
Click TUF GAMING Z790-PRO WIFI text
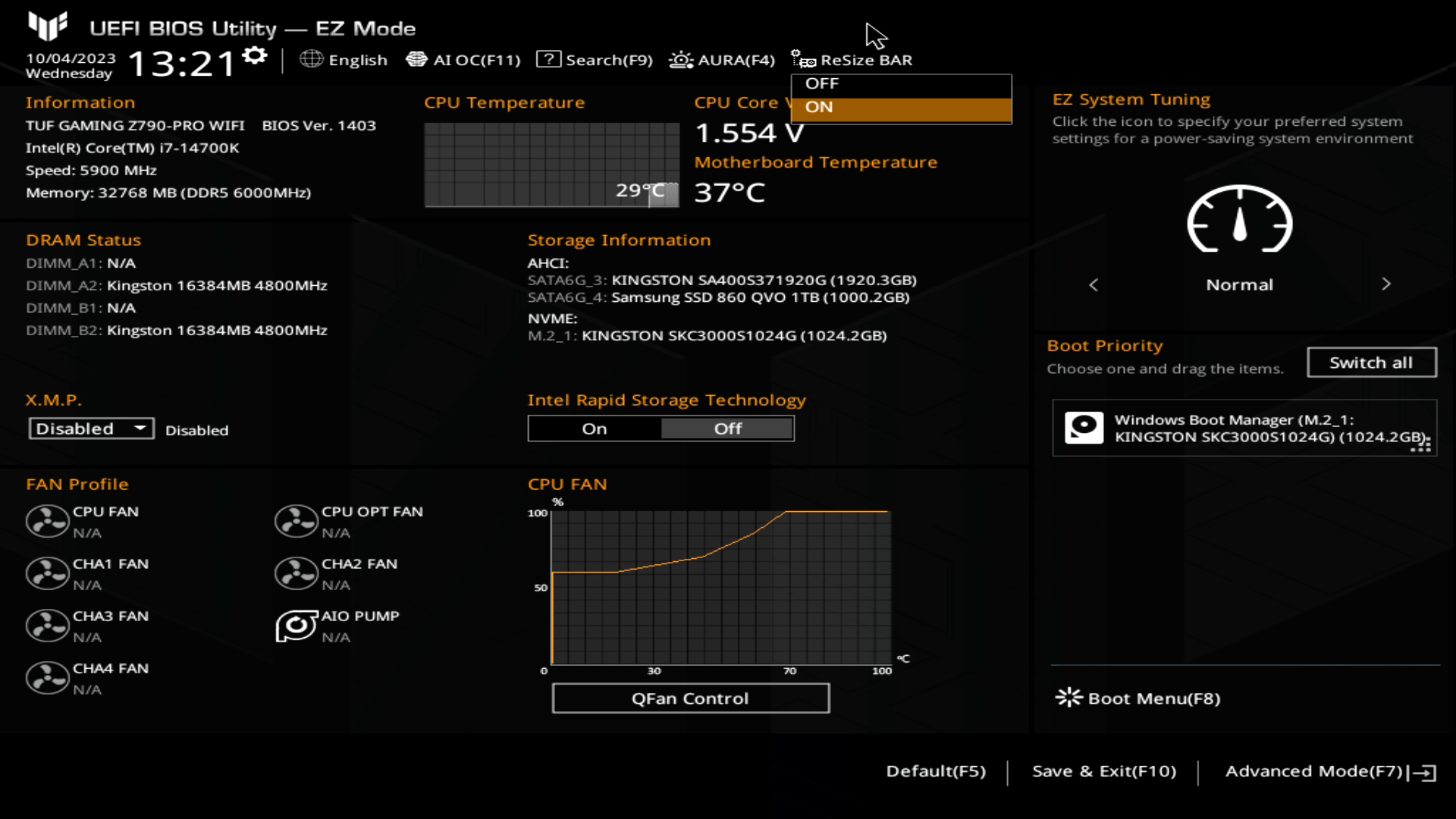pyautogui.click(x=135, y=125)
